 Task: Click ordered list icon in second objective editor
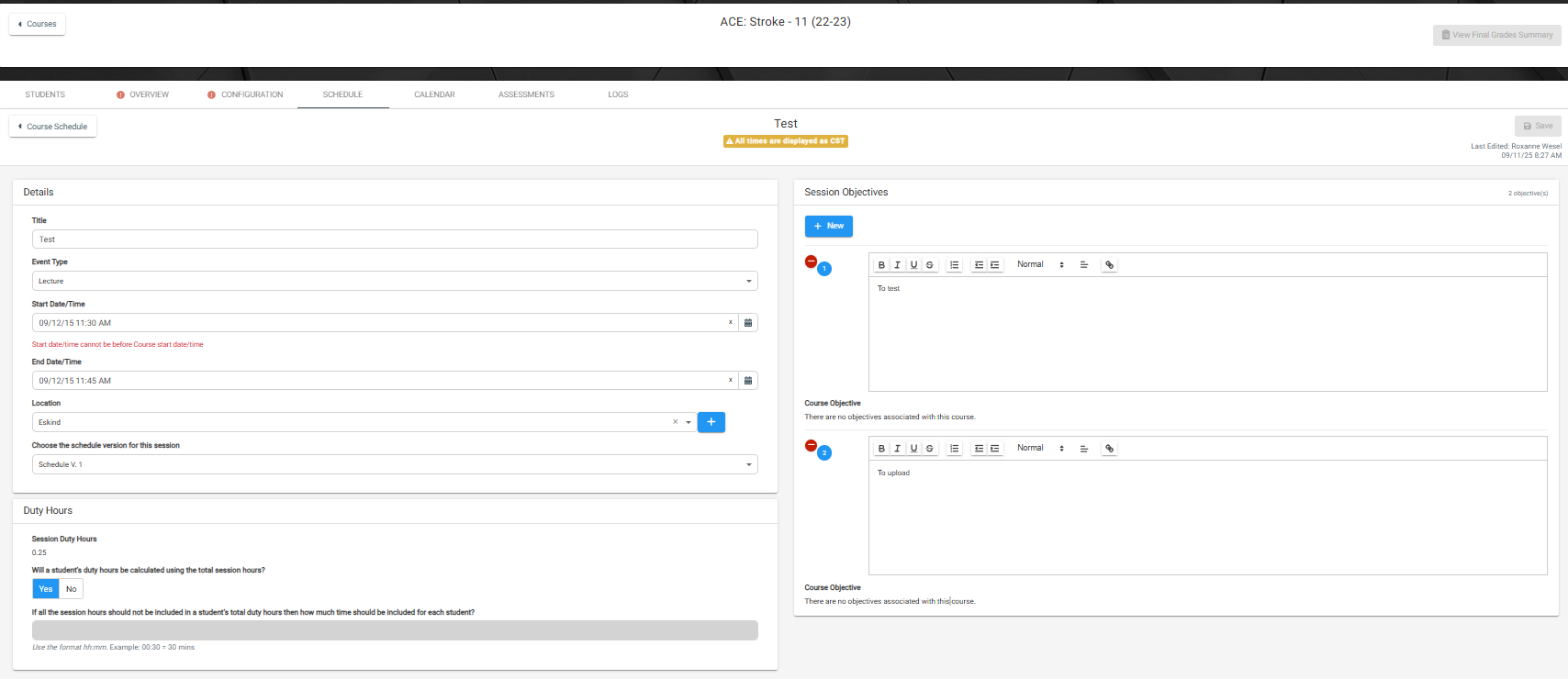pyautogui.click(x=955, y=449)
